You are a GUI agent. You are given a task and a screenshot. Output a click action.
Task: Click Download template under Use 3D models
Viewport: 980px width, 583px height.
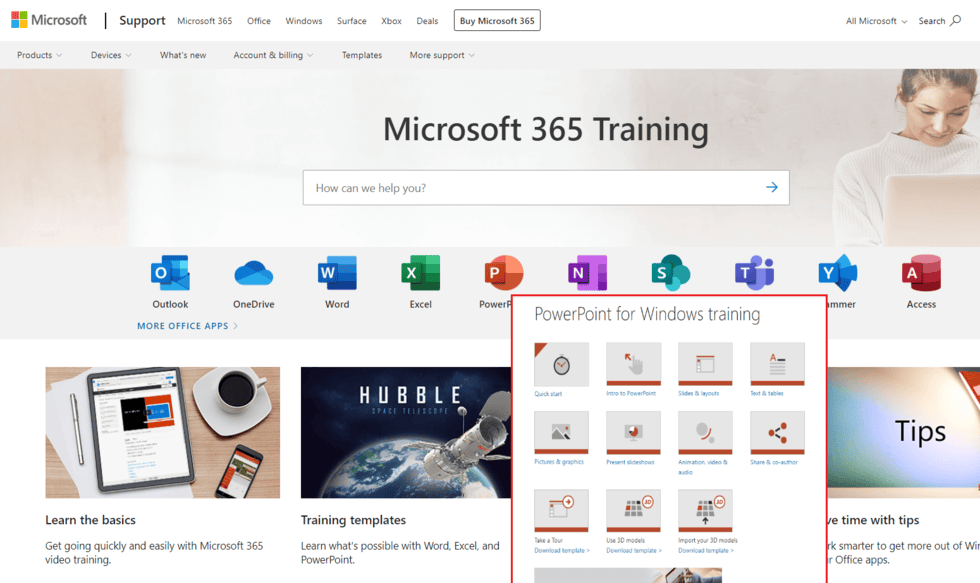click(x=634, y=551)
